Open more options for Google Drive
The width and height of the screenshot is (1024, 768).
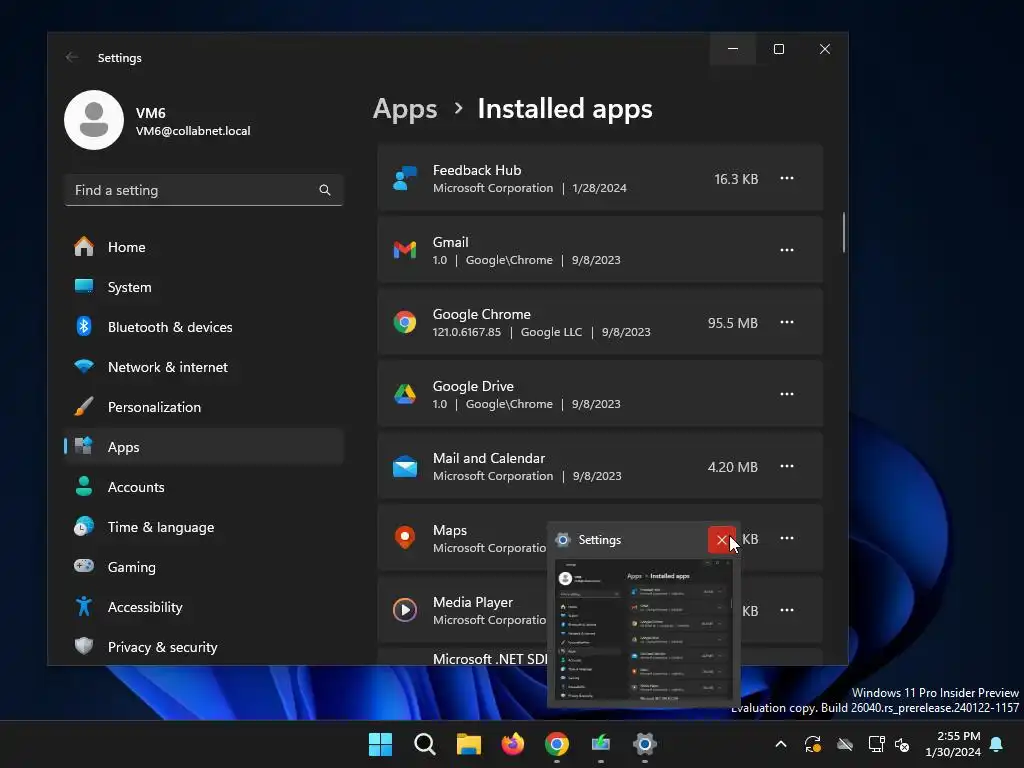pos(787,394)
